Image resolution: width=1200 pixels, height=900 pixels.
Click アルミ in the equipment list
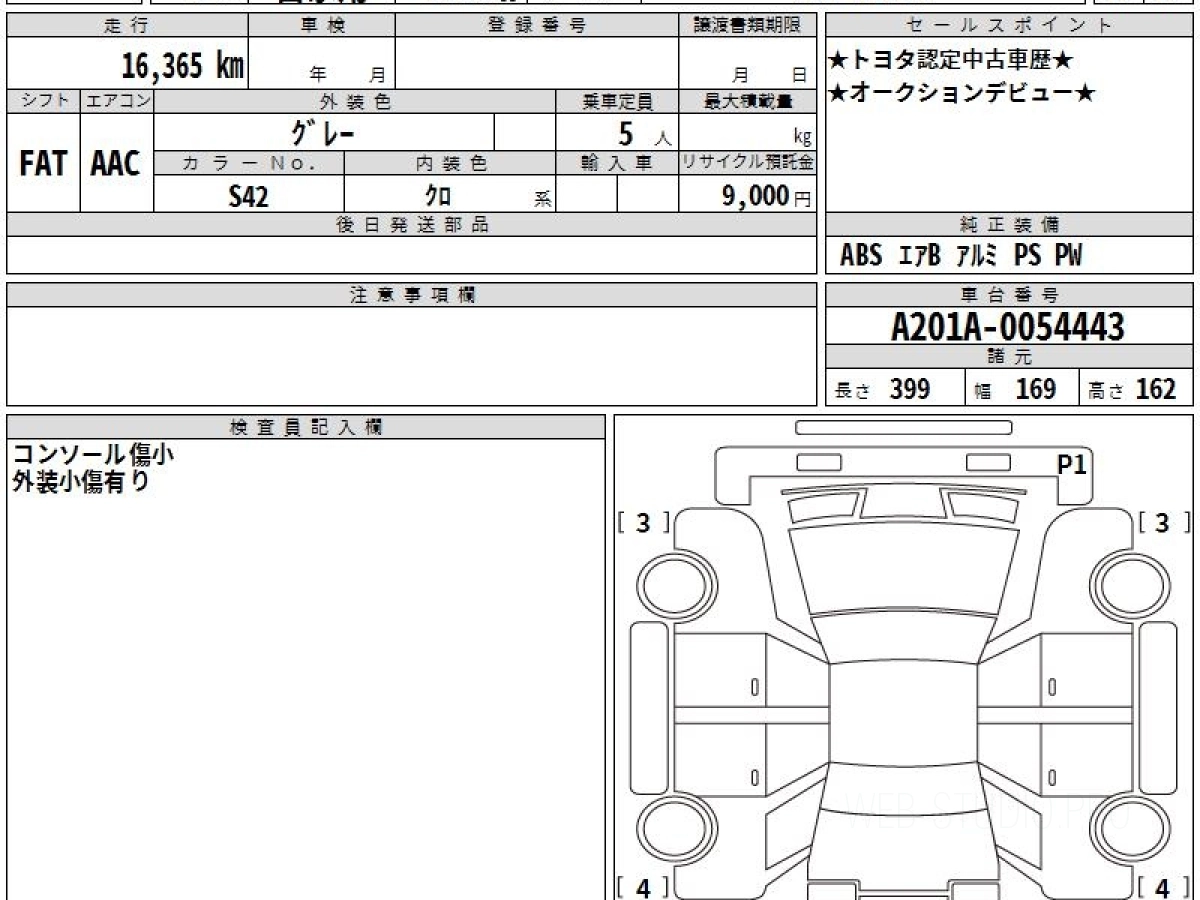tap(977, 256)
